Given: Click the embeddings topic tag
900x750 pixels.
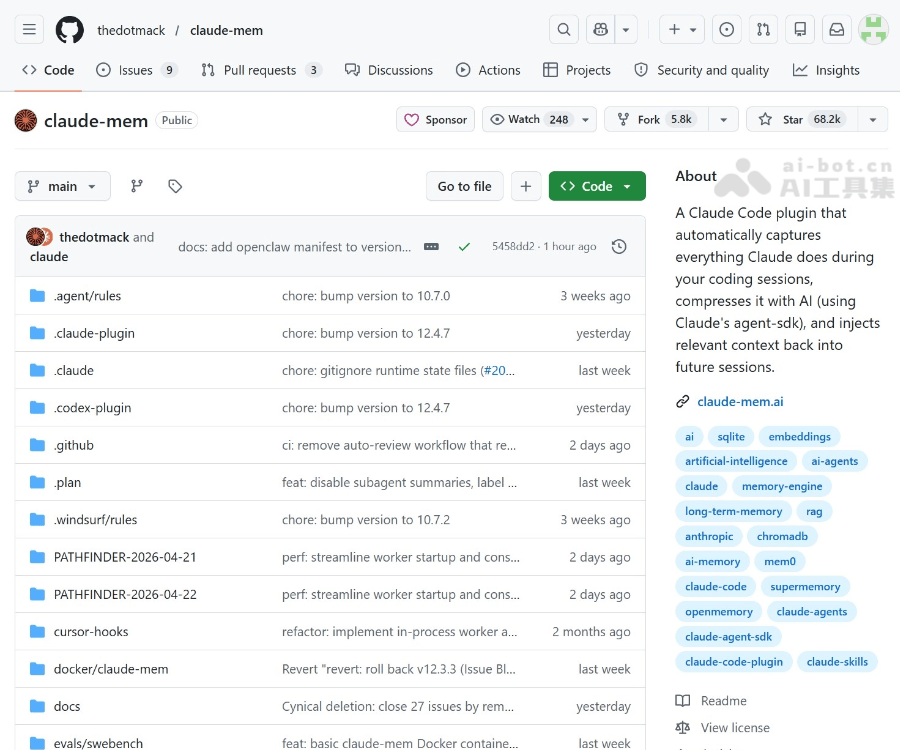Looking at the screenshot, I should (799, 437).
